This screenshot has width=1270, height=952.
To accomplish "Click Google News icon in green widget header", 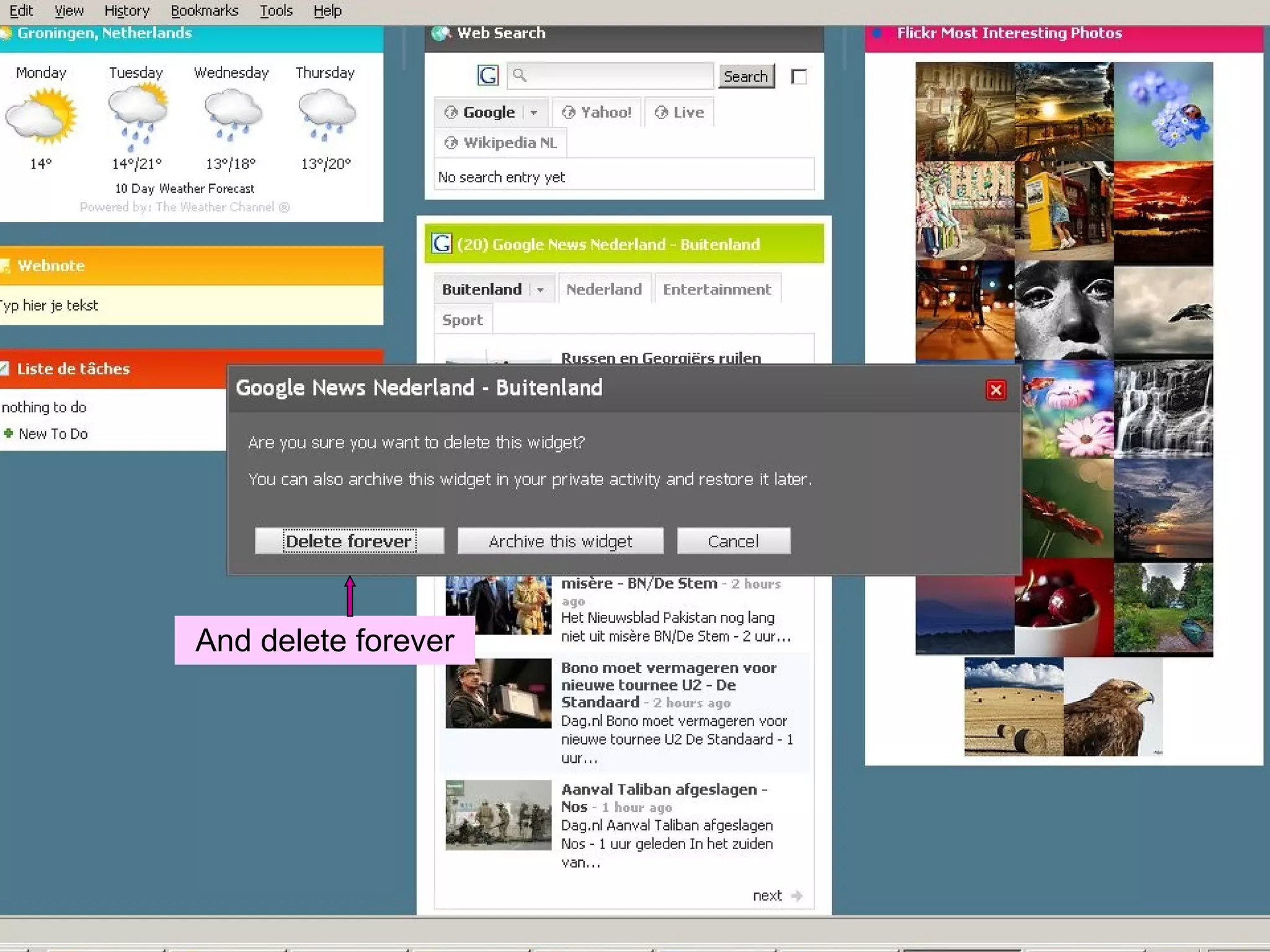I will [442, 244].
